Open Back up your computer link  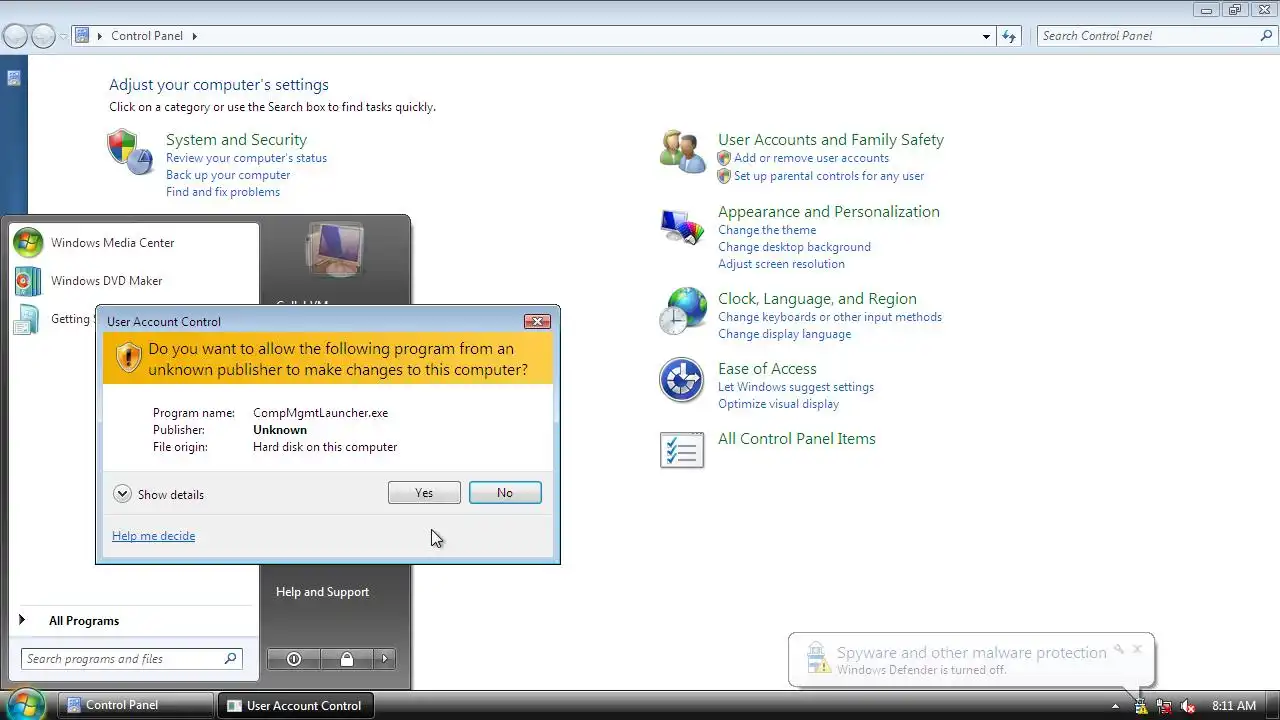(x=228, y=175)
